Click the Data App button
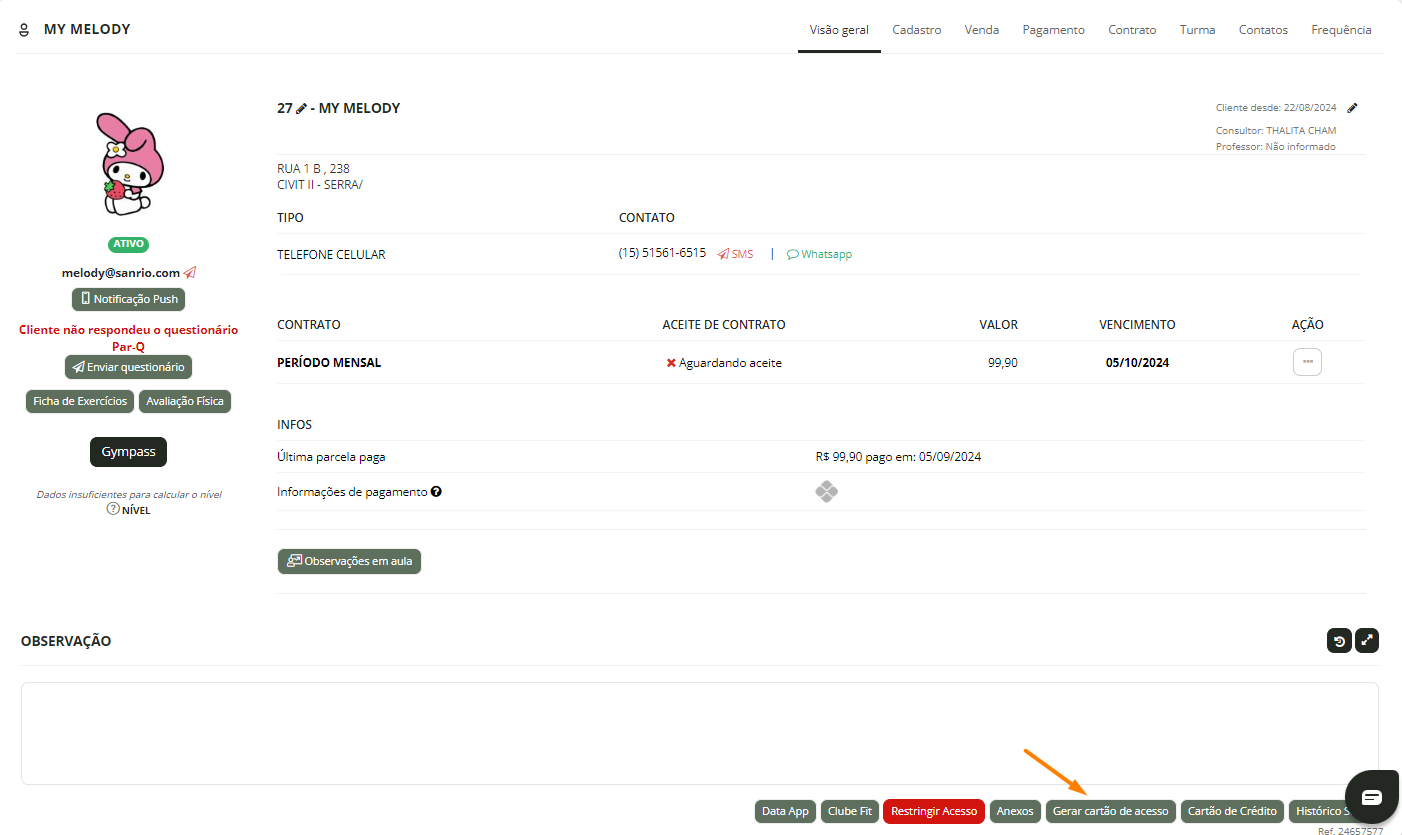 (785, 811)
